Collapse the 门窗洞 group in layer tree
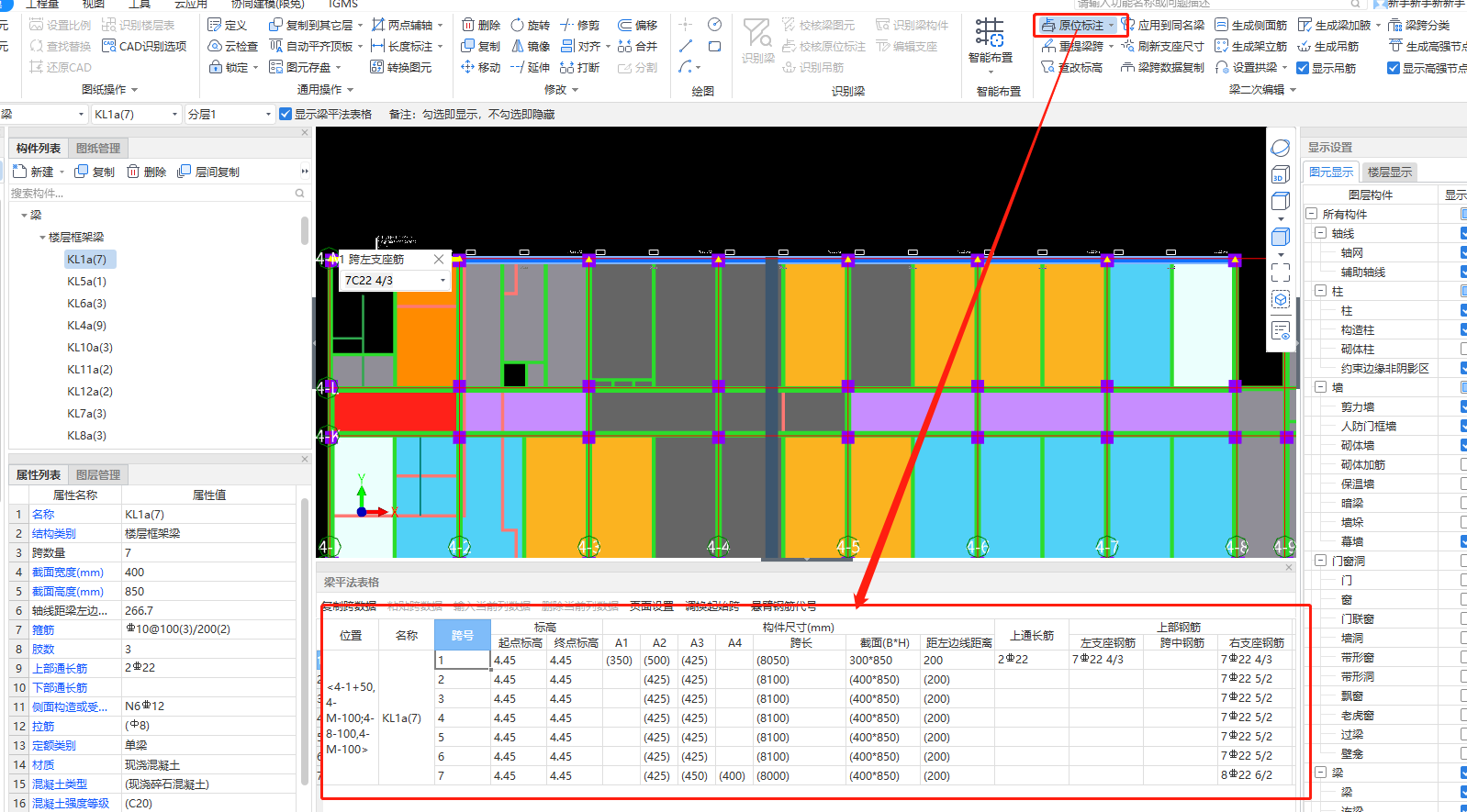Viewport: 1467px width, 812px height. pyautogui.click(x=1320, y=561)
